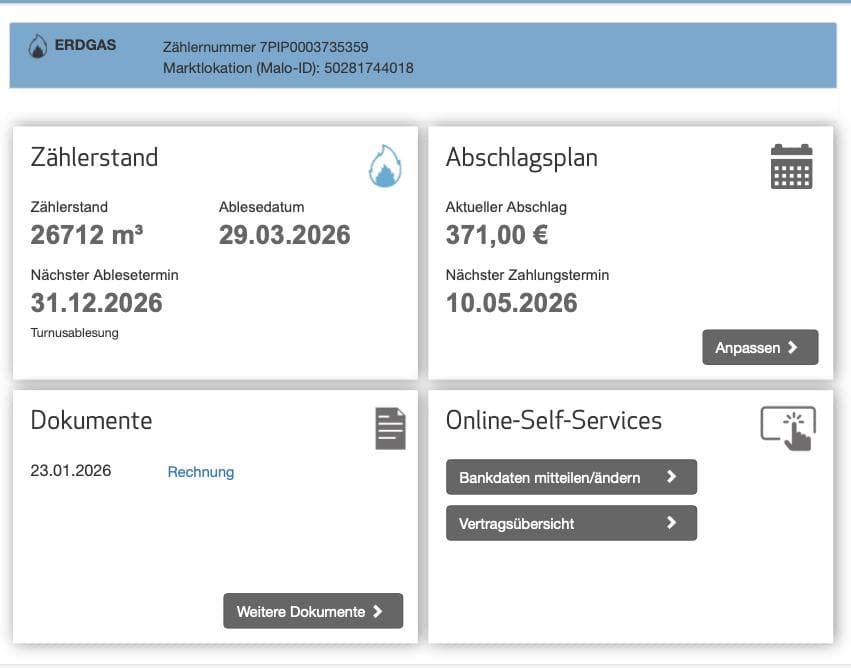Open Bankdaten mitteilen/ändern service

tap(571, 477)
